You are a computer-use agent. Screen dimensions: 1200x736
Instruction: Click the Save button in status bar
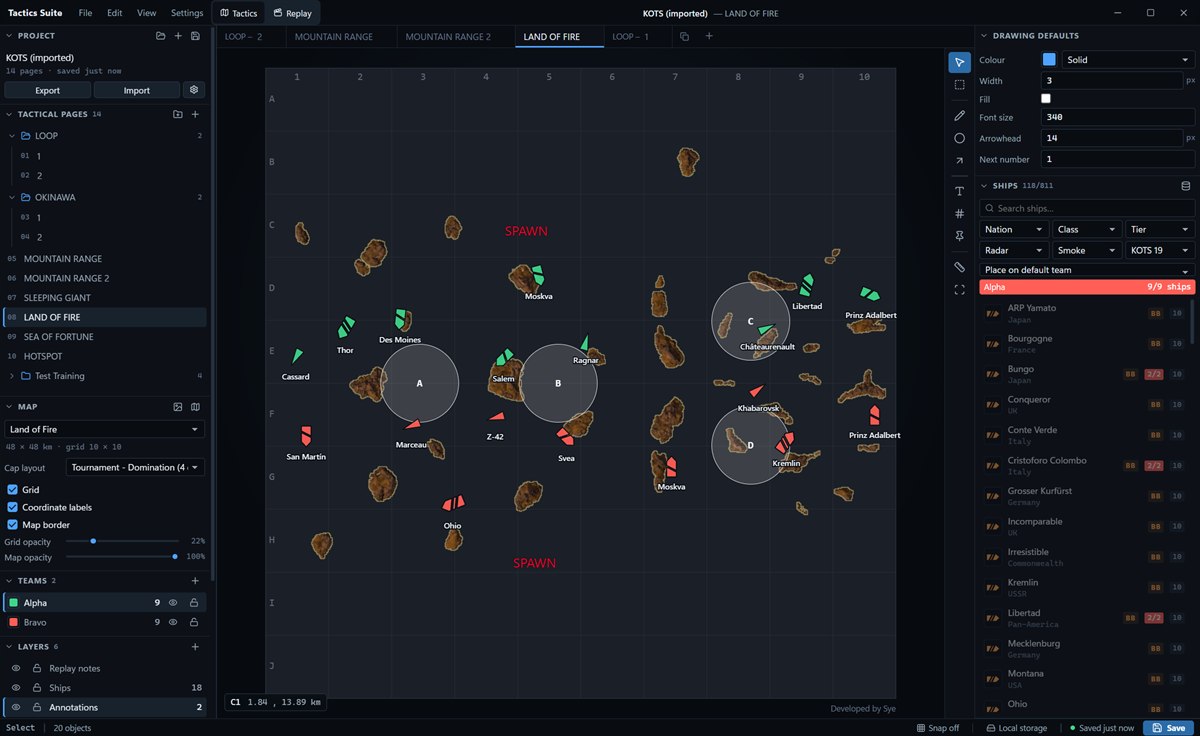[1167, 728]
